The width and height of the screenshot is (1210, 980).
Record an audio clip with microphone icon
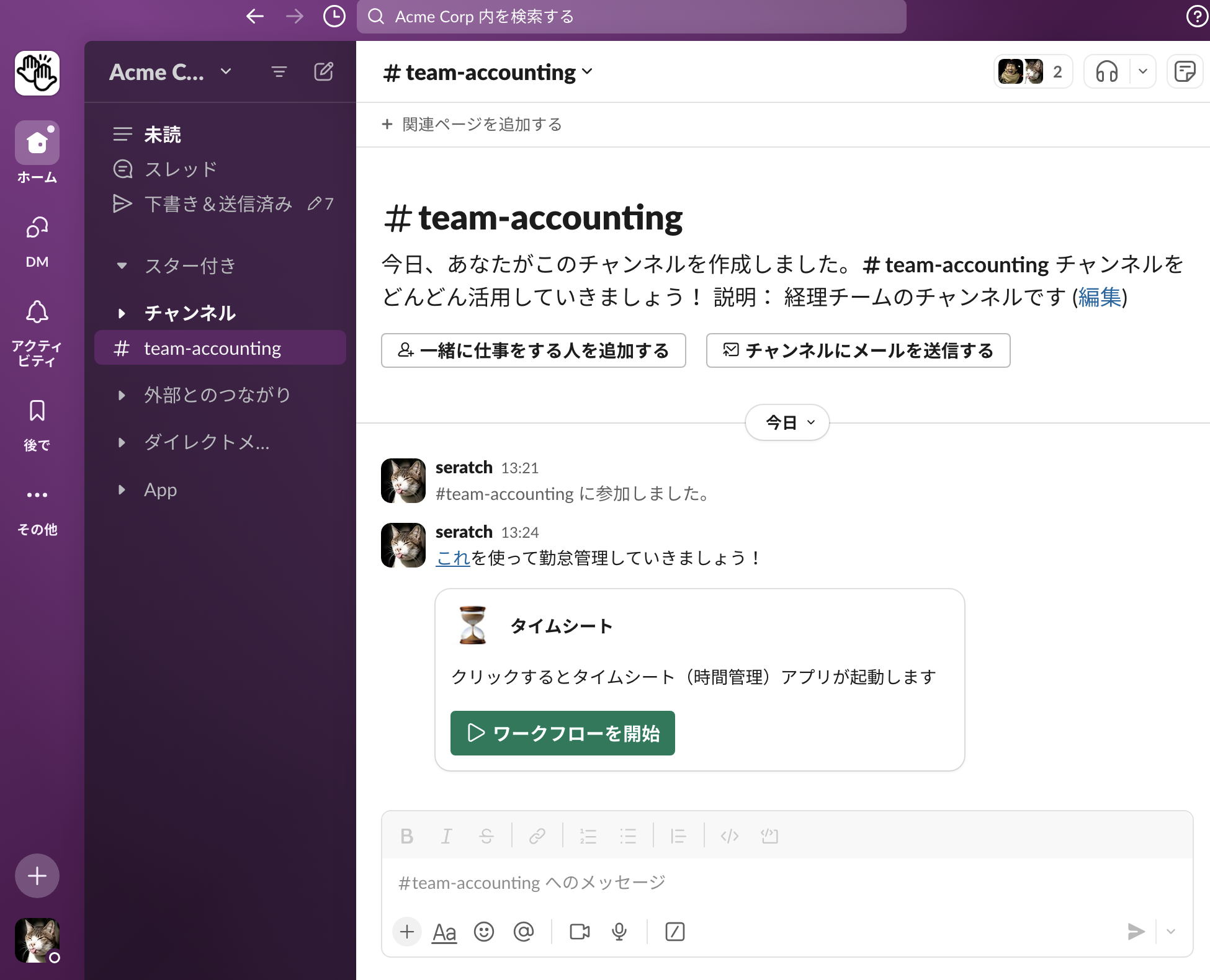[x=619, y=932]
